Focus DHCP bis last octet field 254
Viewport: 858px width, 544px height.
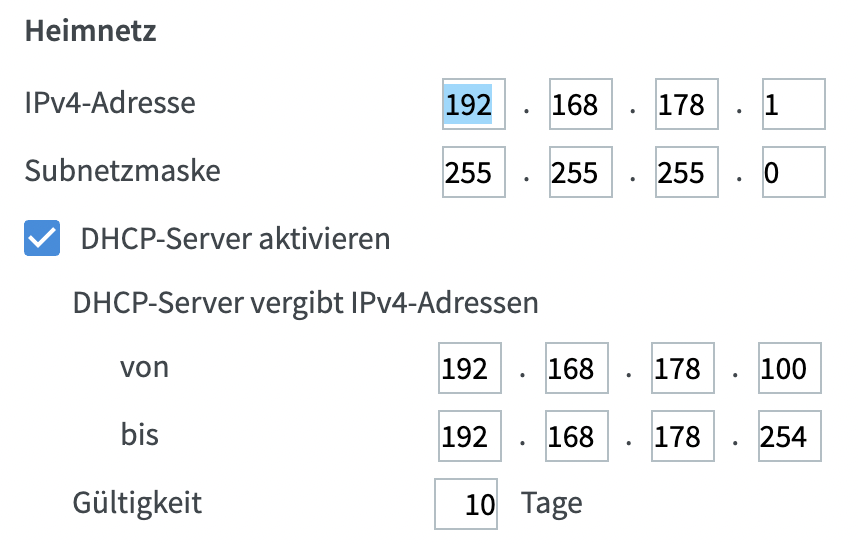(790, 436)
